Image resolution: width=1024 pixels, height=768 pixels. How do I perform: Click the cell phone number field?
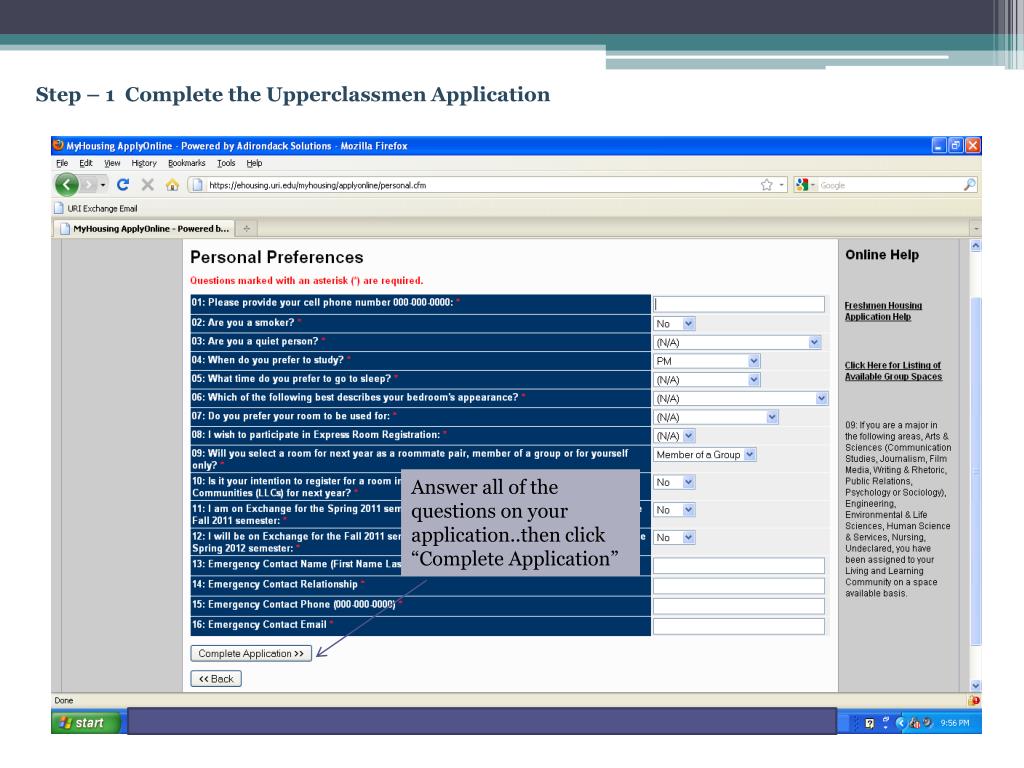click(739, 304)
